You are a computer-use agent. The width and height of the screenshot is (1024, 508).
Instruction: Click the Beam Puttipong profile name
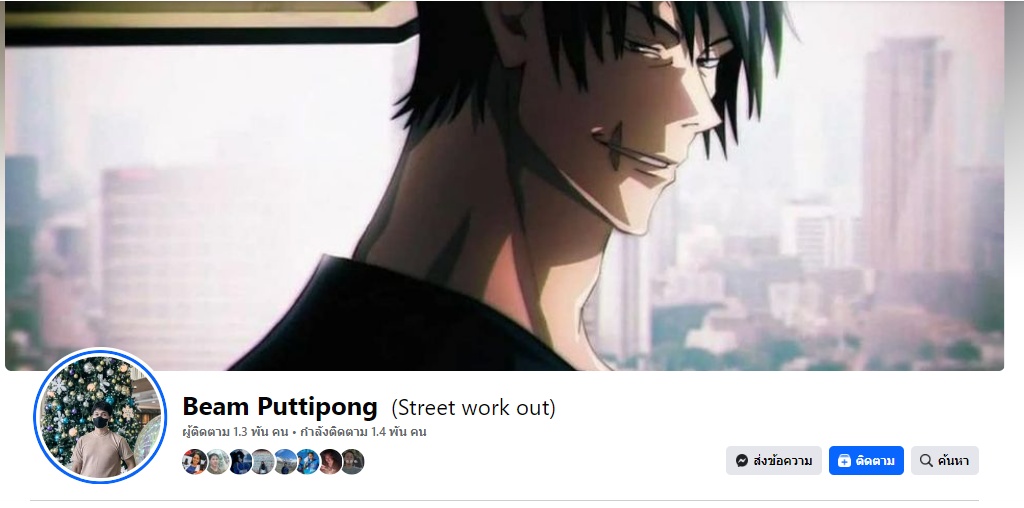(280, 407)
